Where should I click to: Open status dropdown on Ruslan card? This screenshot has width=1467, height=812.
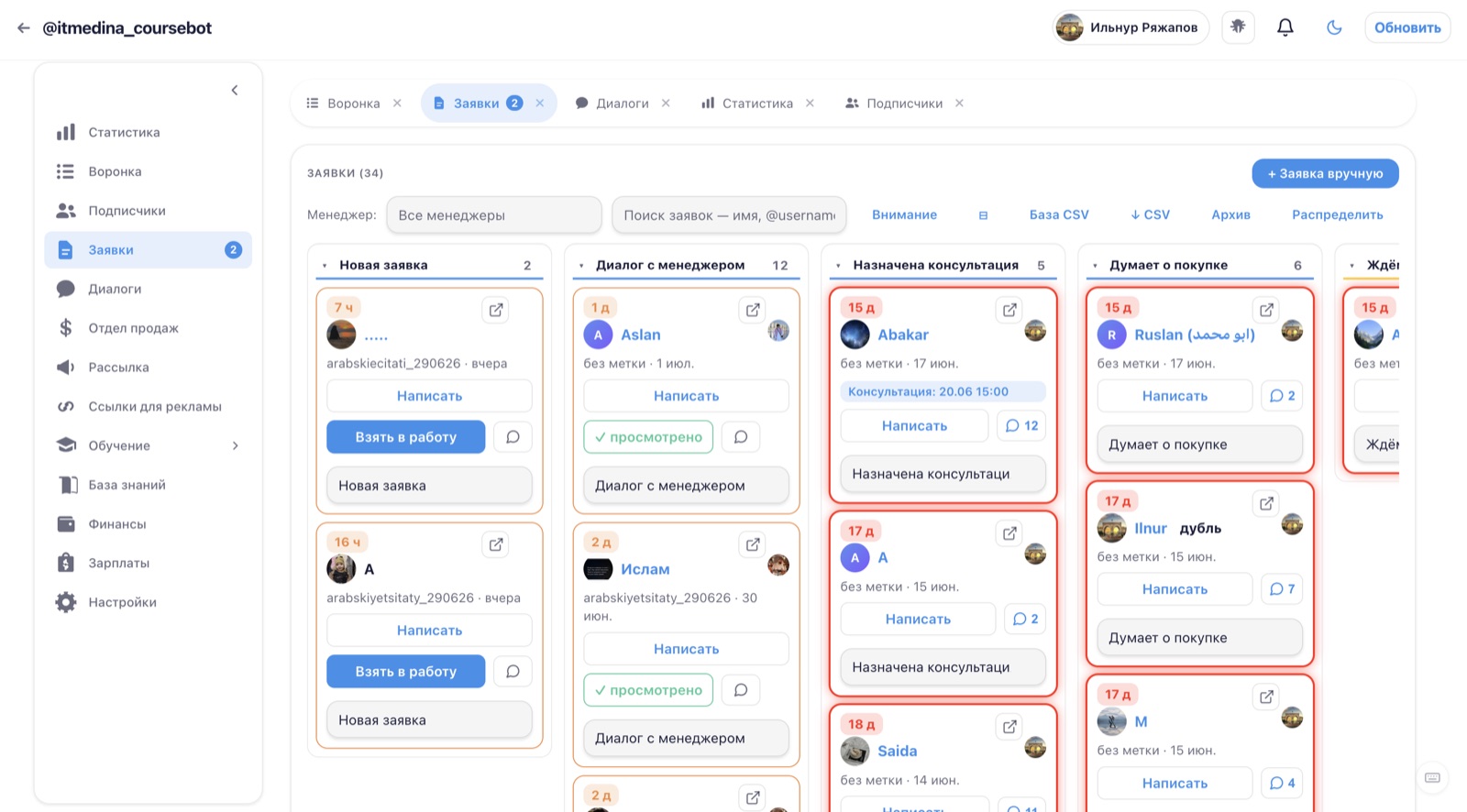point(1200,444)
